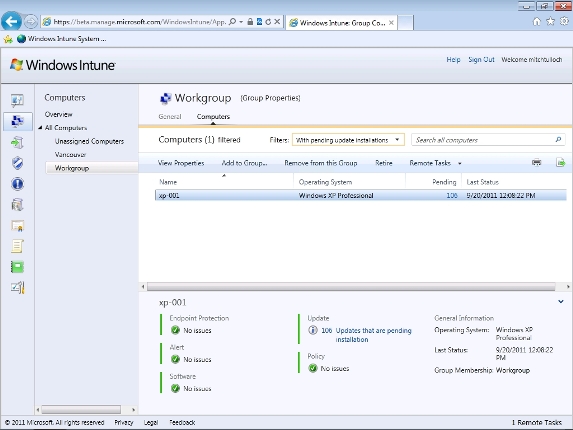This screenshot has width=573, height=430.
Task: Click the refresh icon in address bar
Action: point(268,22)
